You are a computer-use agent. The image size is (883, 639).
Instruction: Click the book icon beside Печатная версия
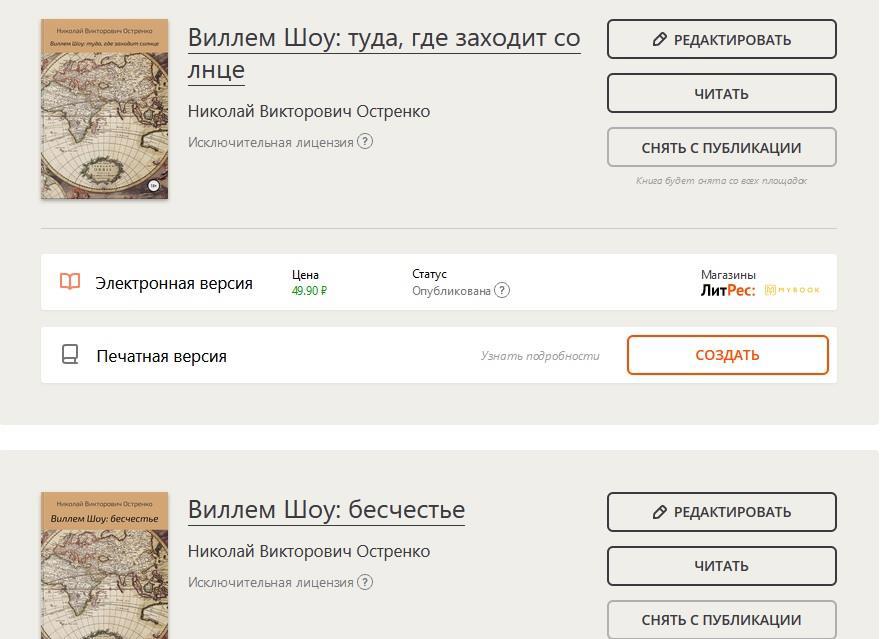pos(70,355)
